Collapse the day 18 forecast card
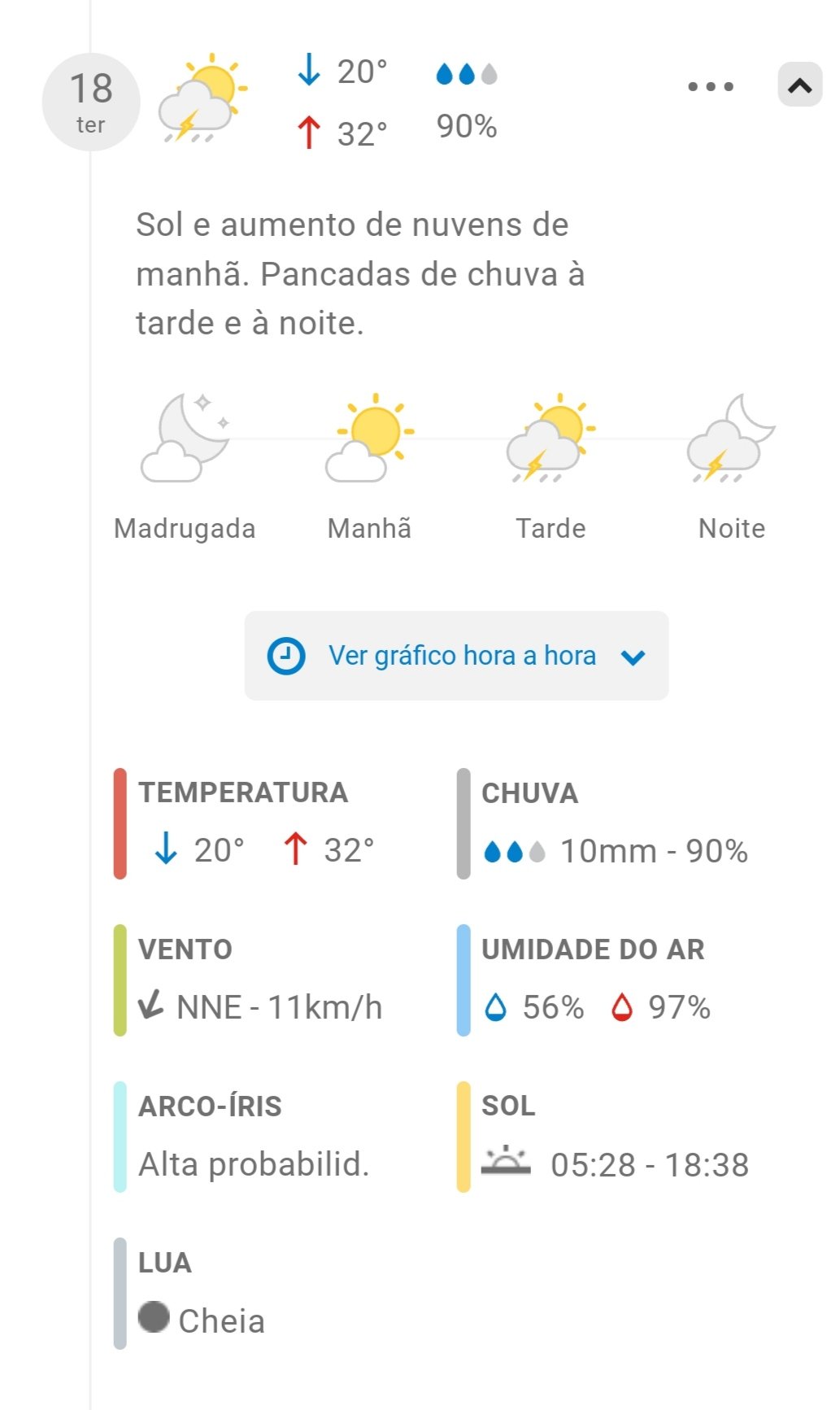Screen dimensions: 840x1410 (799, 85)
